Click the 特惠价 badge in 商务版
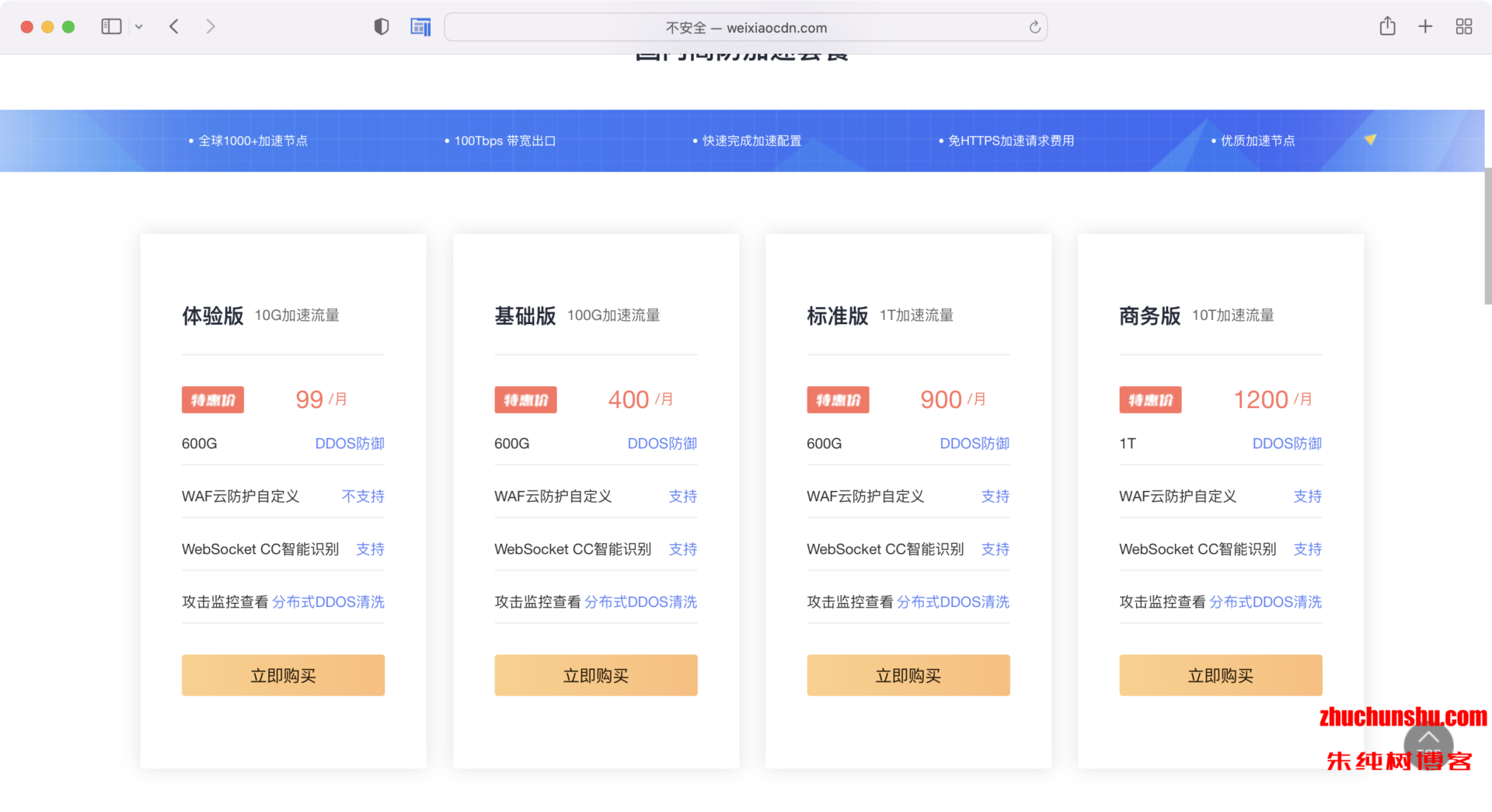This screenshot has width=1492, height=812. 1151,399
